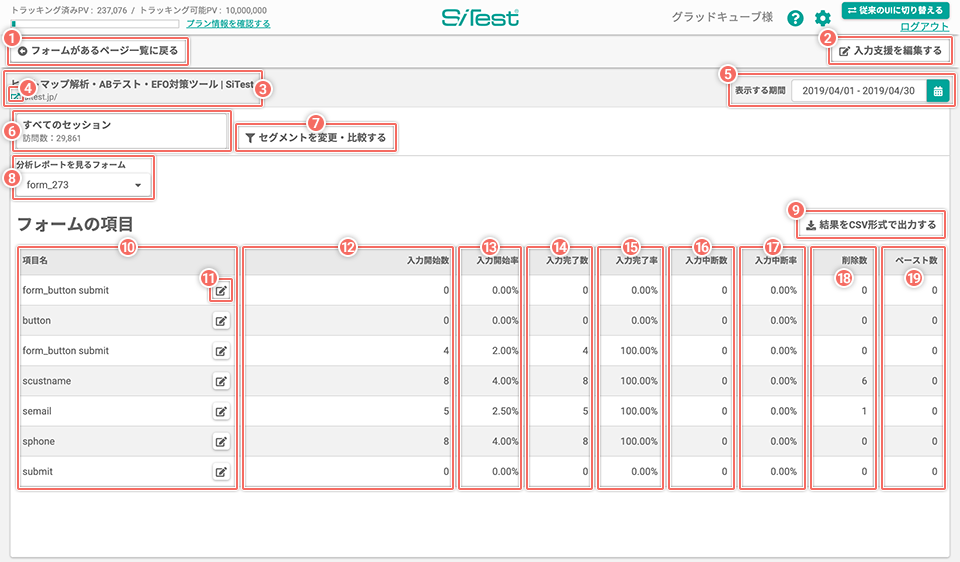The height and width of the screenshot is (562, 960).
Task: Open プラン情報を確認する link
Action: [228, 24]
